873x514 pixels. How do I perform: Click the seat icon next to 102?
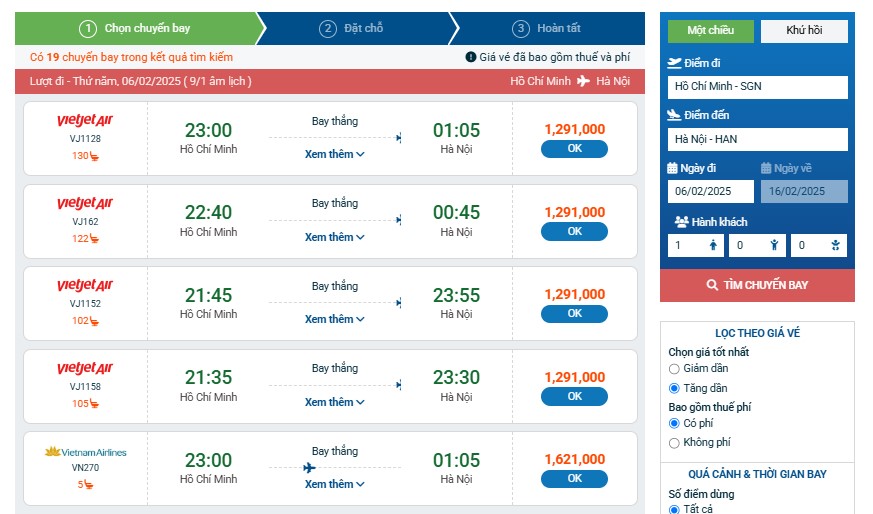[94, 321]
